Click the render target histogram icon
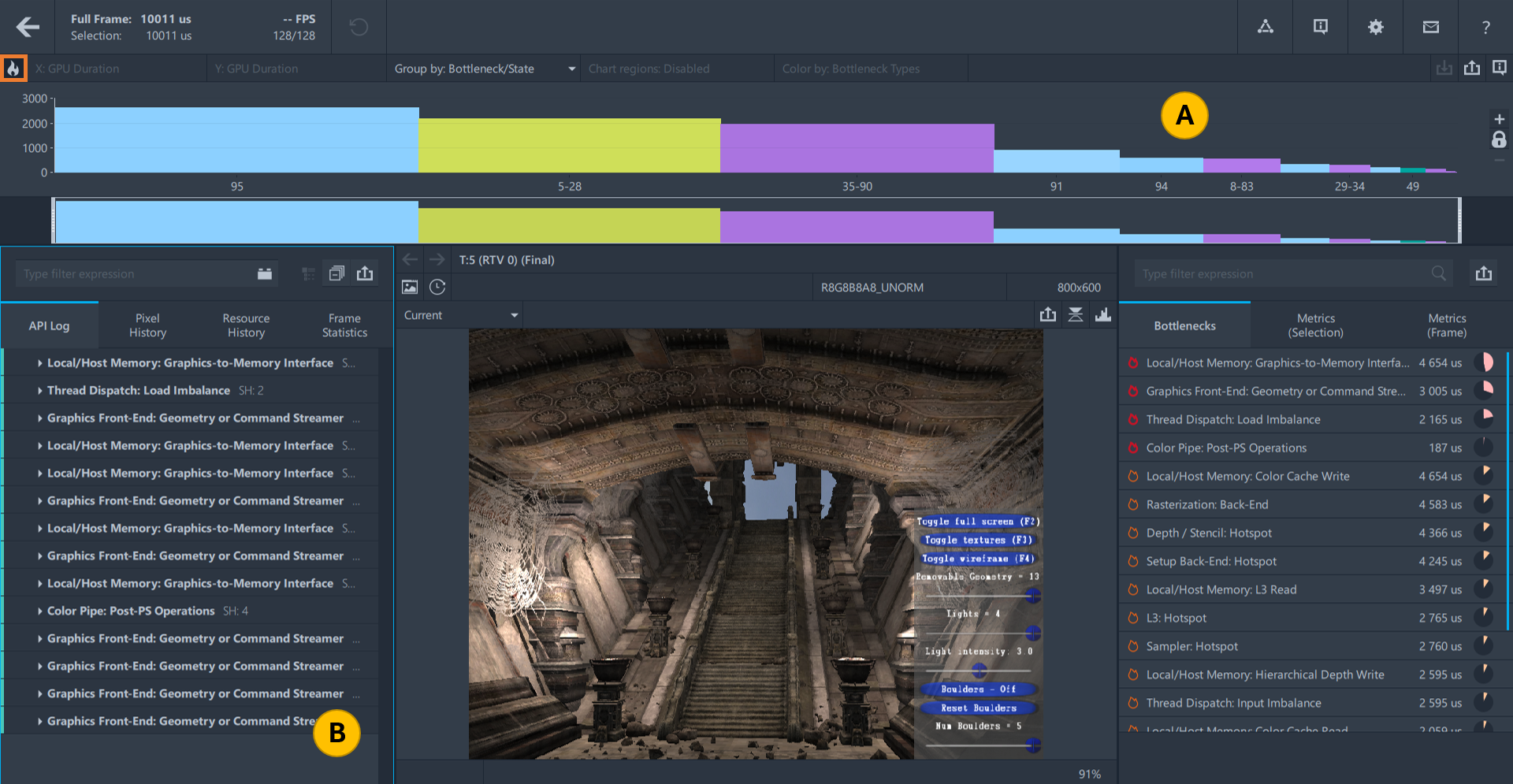The width and height of the screenshot is (1513, 784). point(1102,315)
